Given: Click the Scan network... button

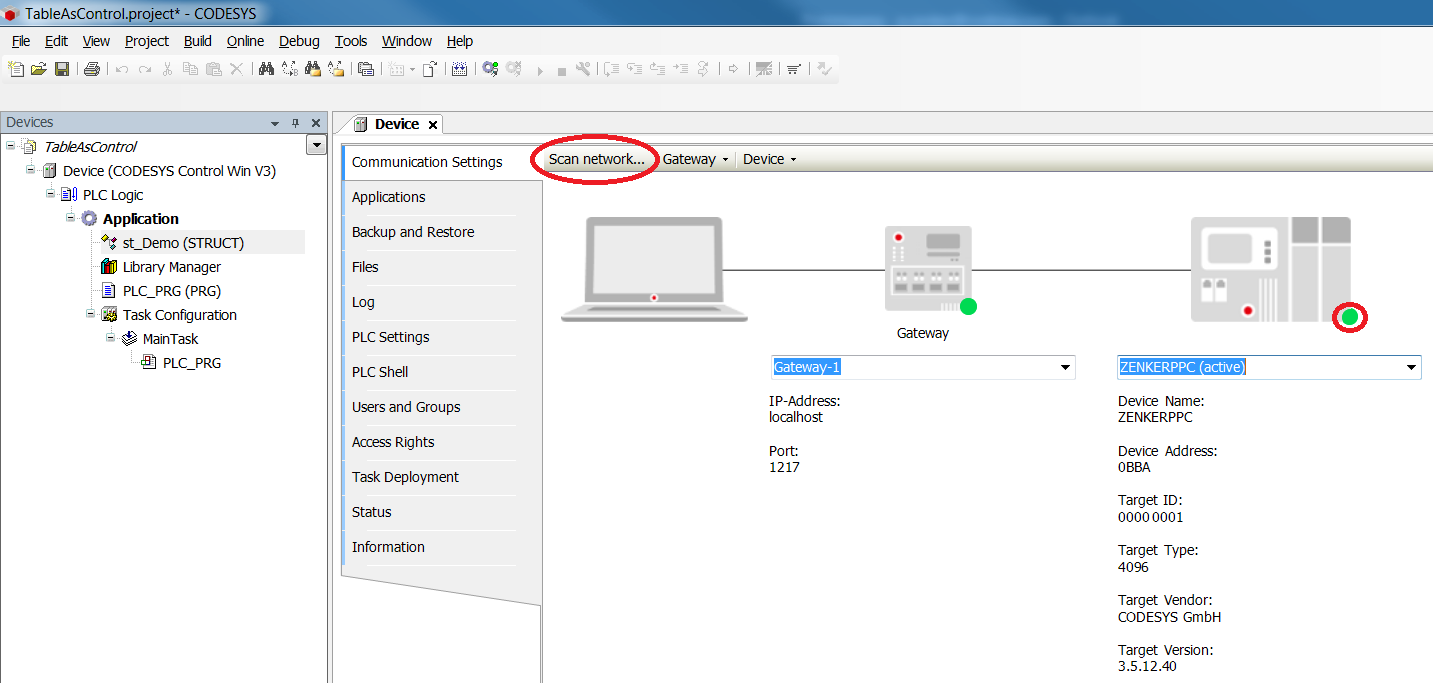Looking at the screenshot, I should tap(596, 159).
